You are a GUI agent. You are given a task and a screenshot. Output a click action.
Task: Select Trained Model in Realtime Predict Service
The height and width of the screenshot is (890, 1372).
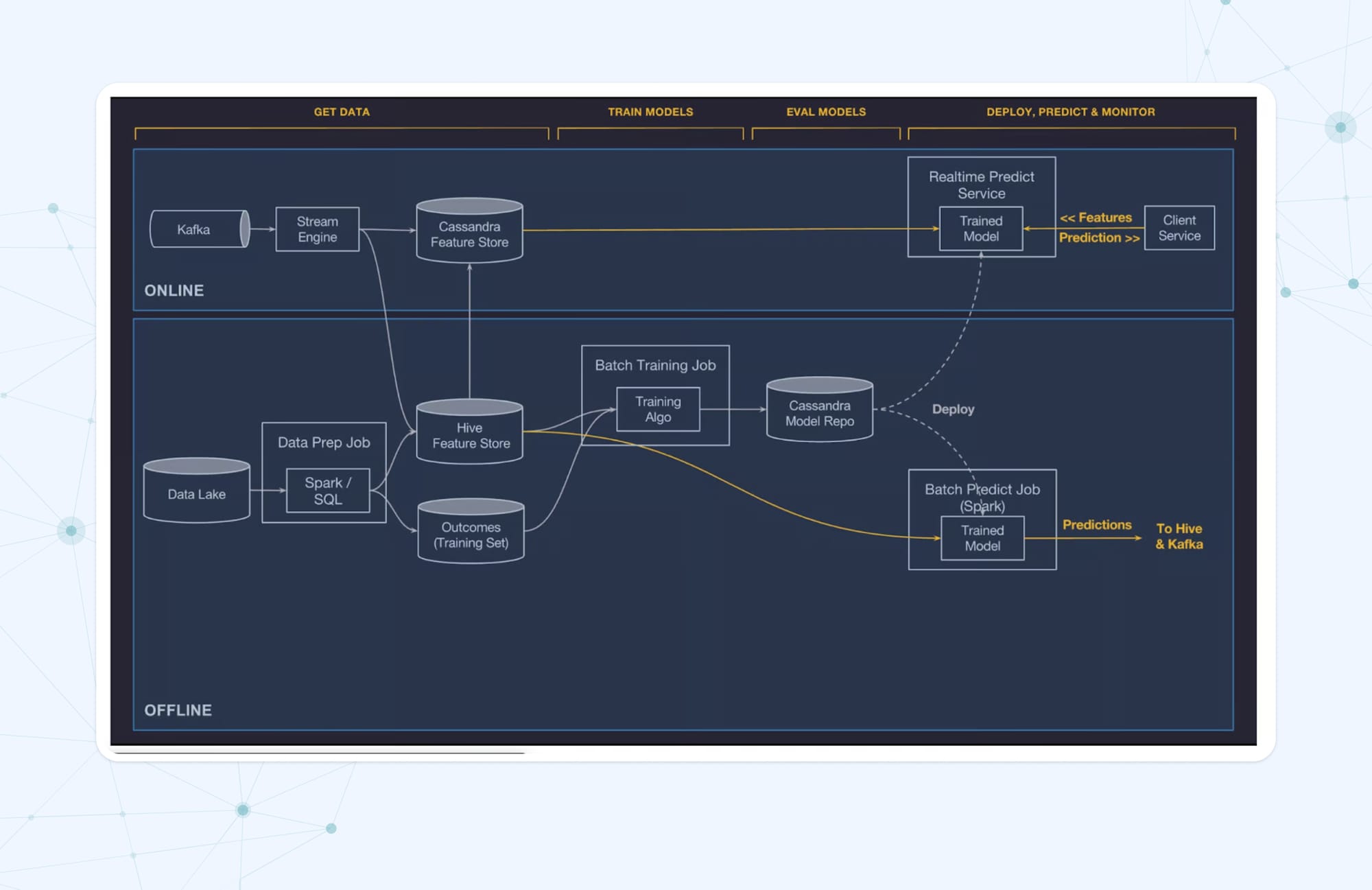[981, 229]
